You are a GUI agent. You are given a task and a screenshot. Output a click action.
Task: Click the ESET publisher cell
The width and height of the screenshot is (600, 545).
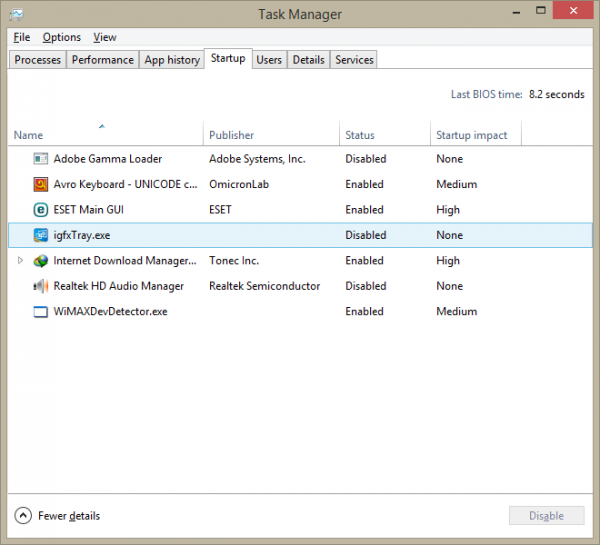[x=220, y=210]
